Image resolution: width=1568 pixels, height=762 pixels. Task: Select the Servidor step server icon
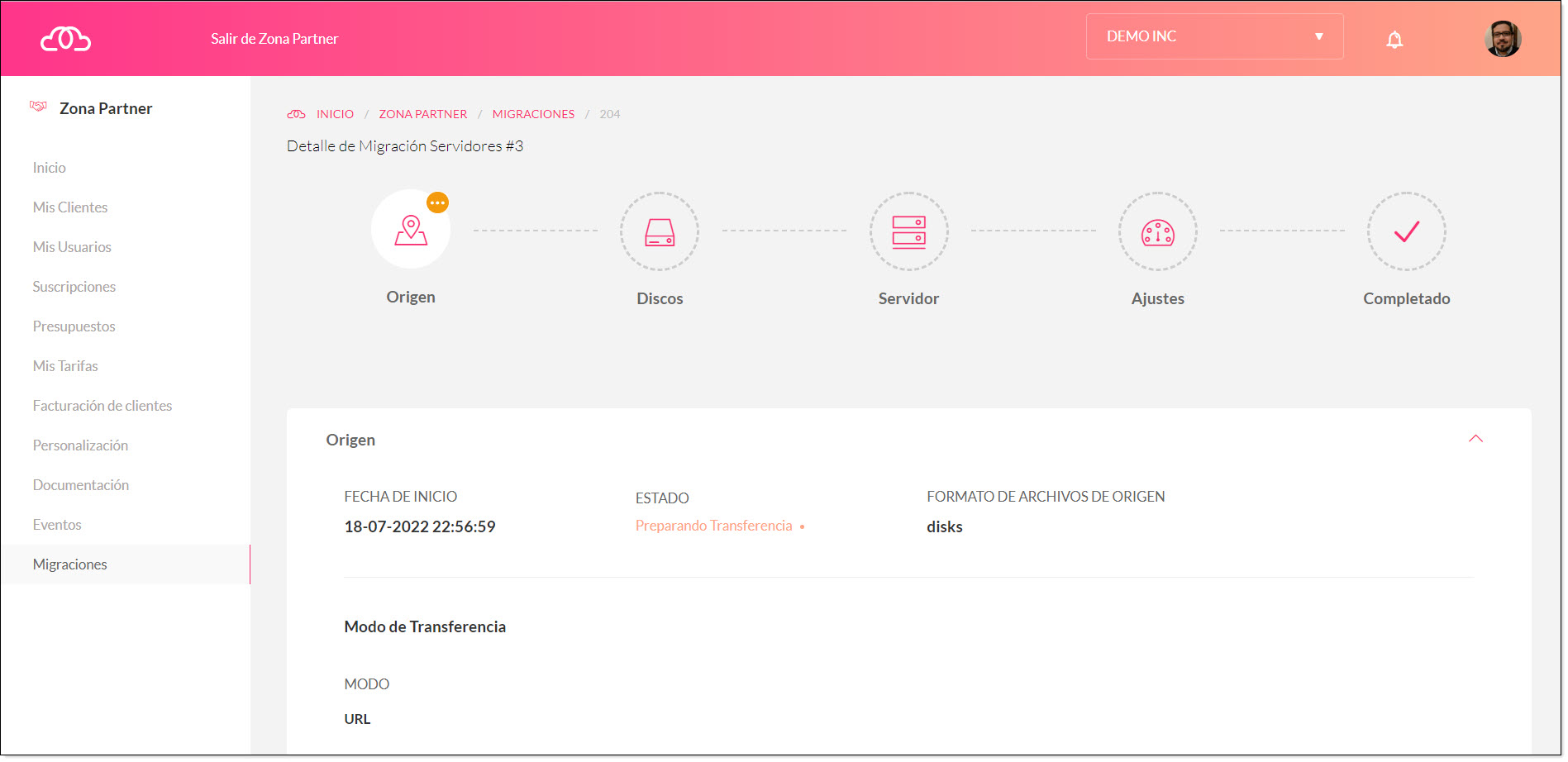pyautogui.click(x=908, y=231)
